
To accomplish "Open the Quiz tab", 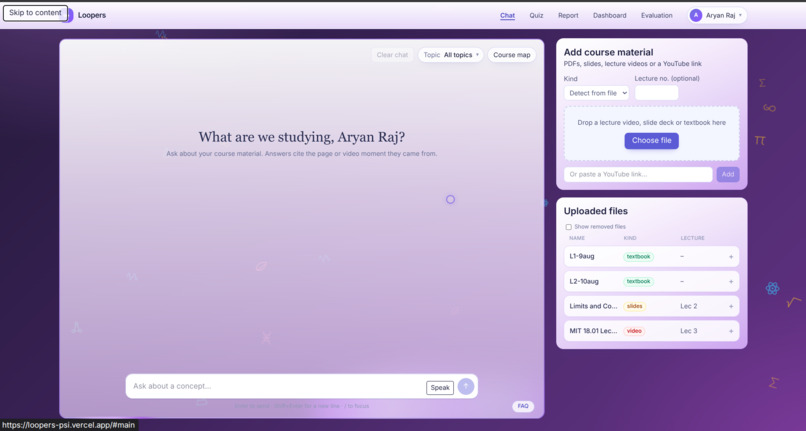I will coord(536,15).
